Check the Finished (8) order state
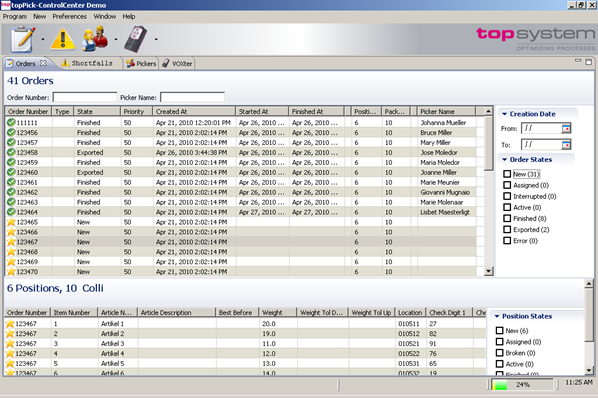 [x=507, y=218]
